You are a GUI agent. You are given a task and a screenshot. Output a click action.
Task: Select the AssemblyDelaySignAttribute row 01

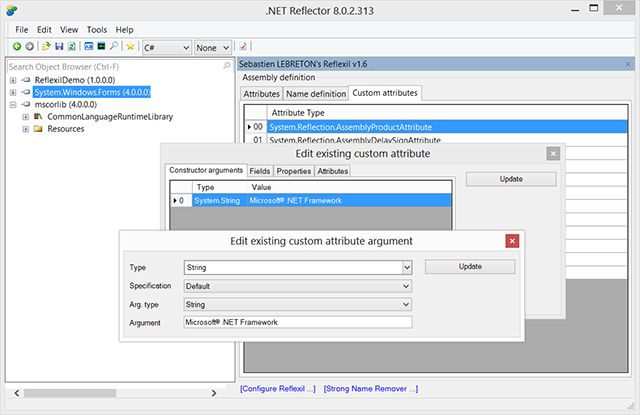(436, 139)
